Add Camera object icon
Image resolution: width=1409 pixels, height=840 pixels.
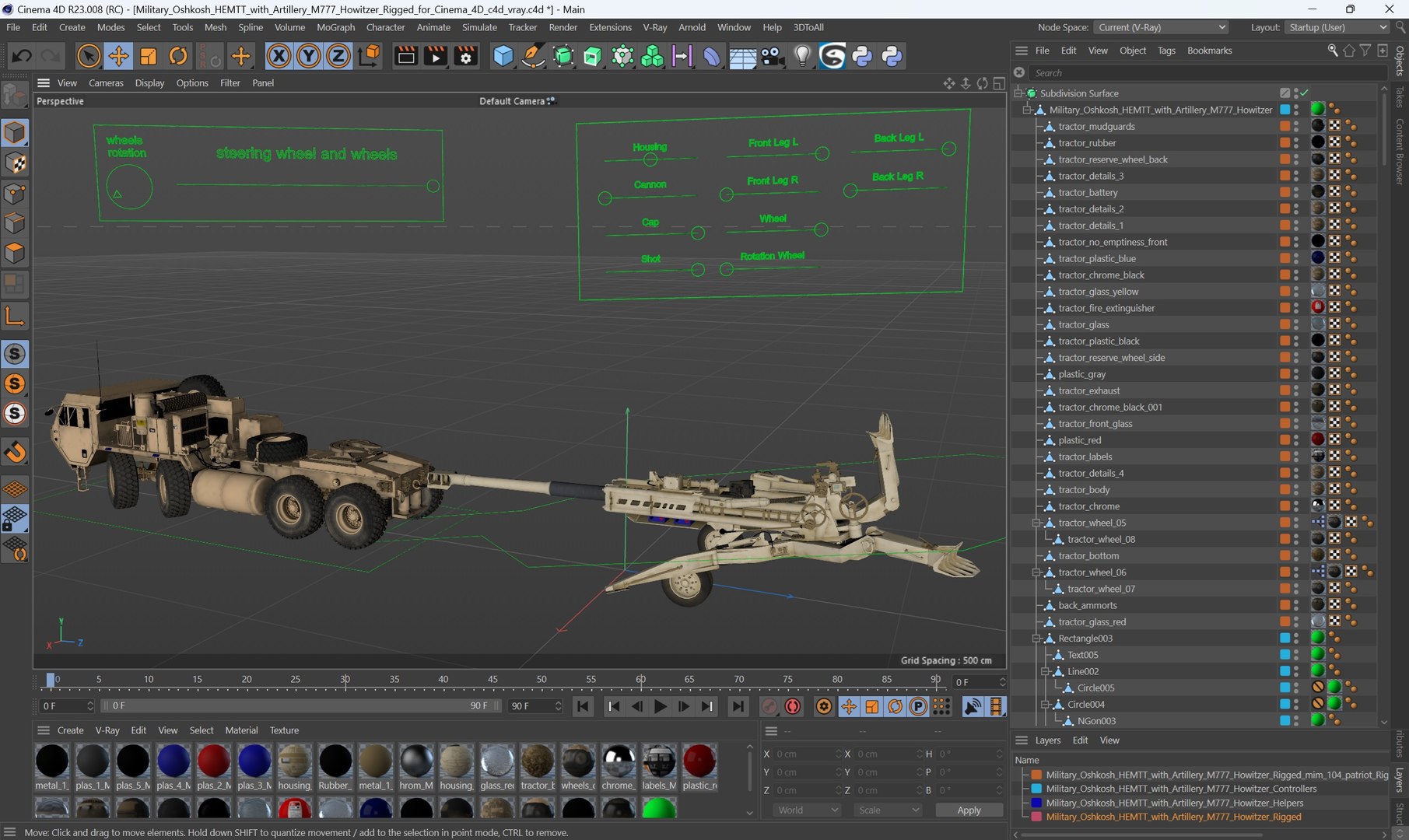(x=772, y=56)
